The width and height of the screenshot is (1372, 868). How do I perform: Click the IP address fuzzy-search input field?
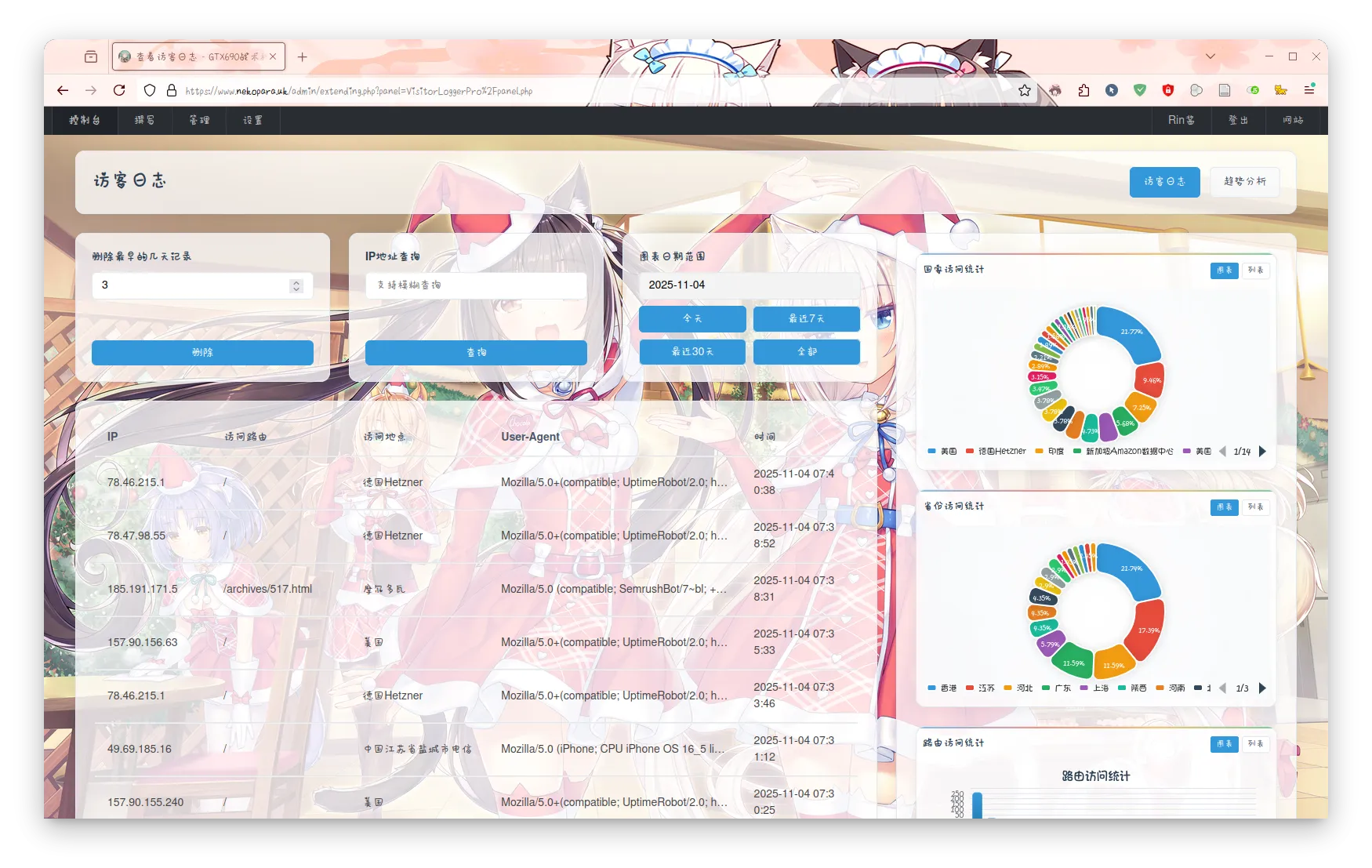pyautogui.click(x=475, y=285)
